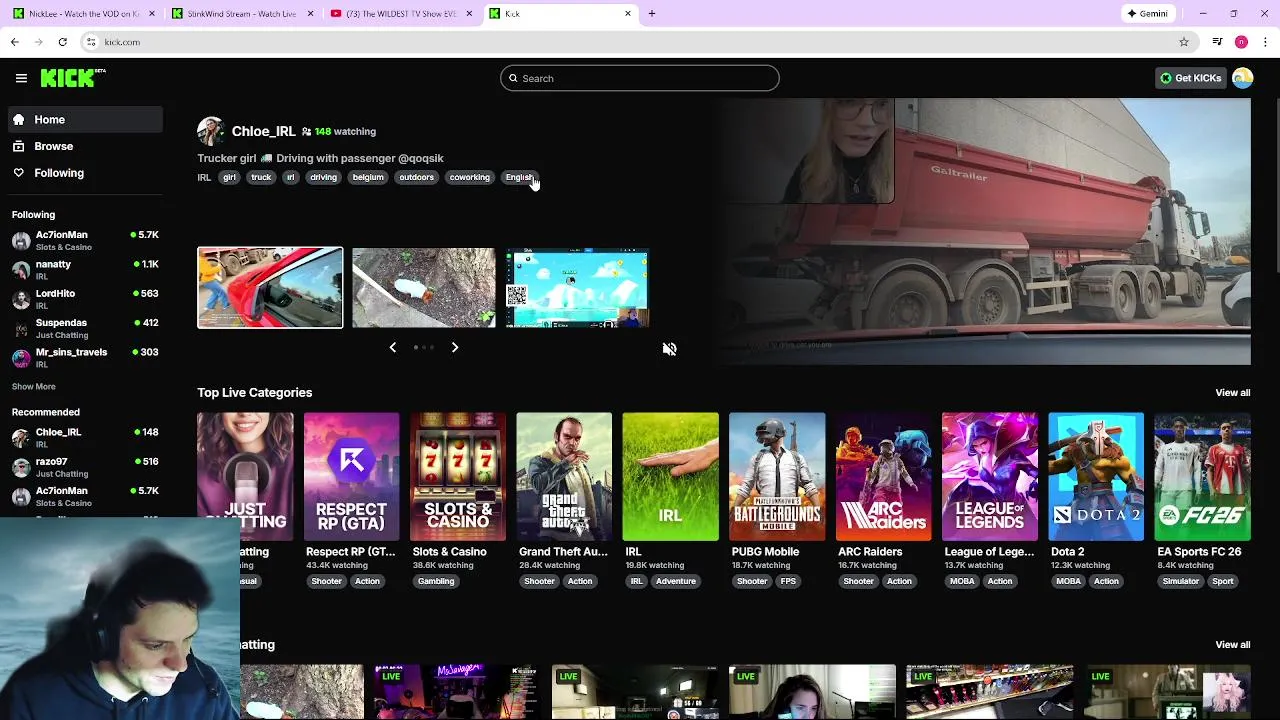Open a new browser tab

pyautogui.click(x=652, y=13)
